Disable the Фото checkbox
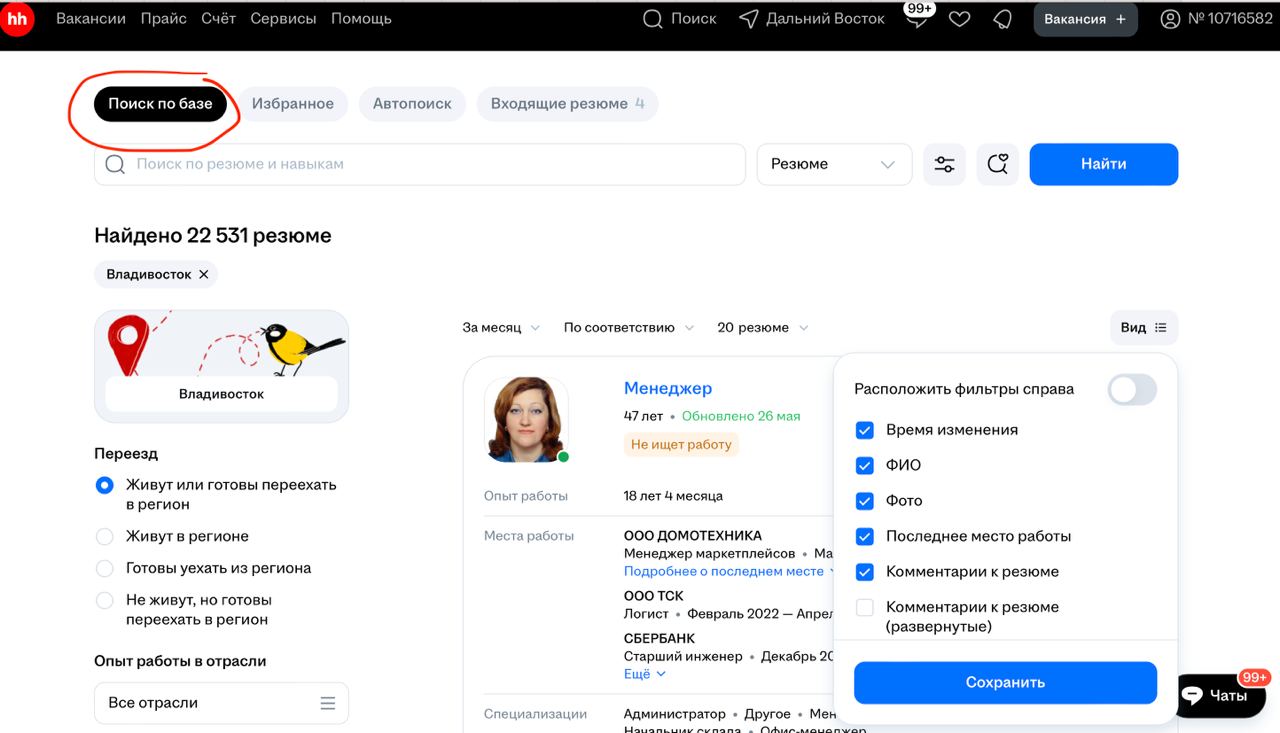Screen dimensions: 1280x733 [x=864, y=500]
